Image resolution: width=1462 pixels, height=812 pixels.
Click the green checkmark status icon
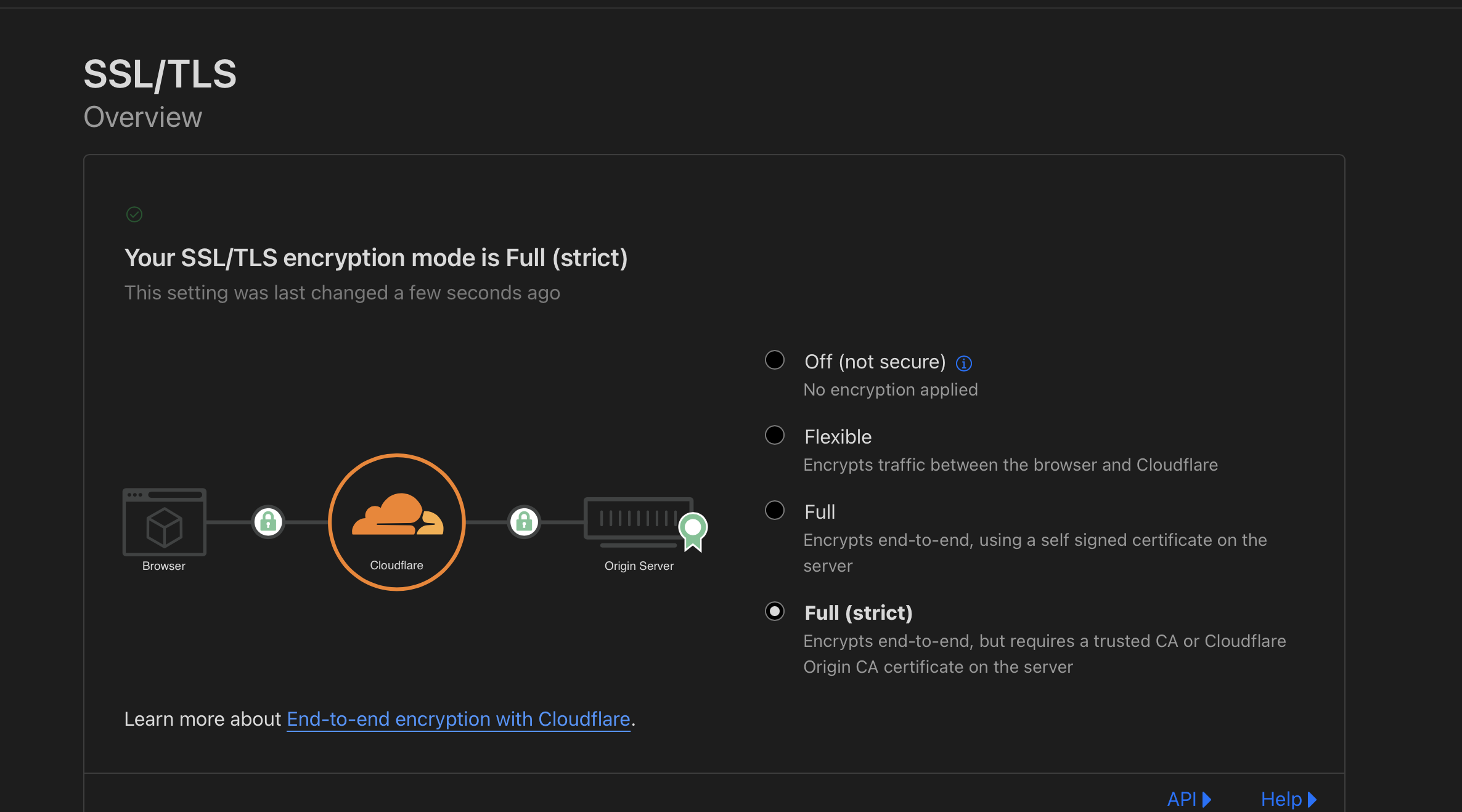[134, 214]
